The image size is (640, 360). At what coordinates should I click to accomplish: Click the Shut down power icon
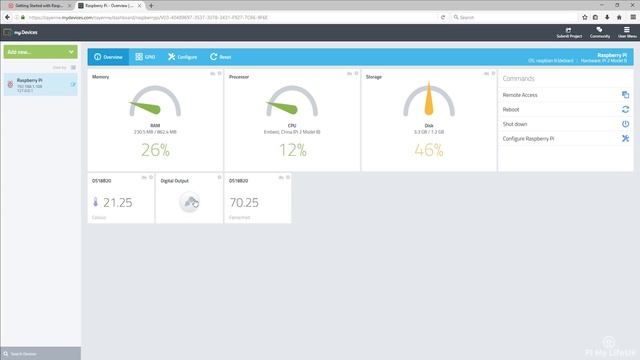point(625,124)
